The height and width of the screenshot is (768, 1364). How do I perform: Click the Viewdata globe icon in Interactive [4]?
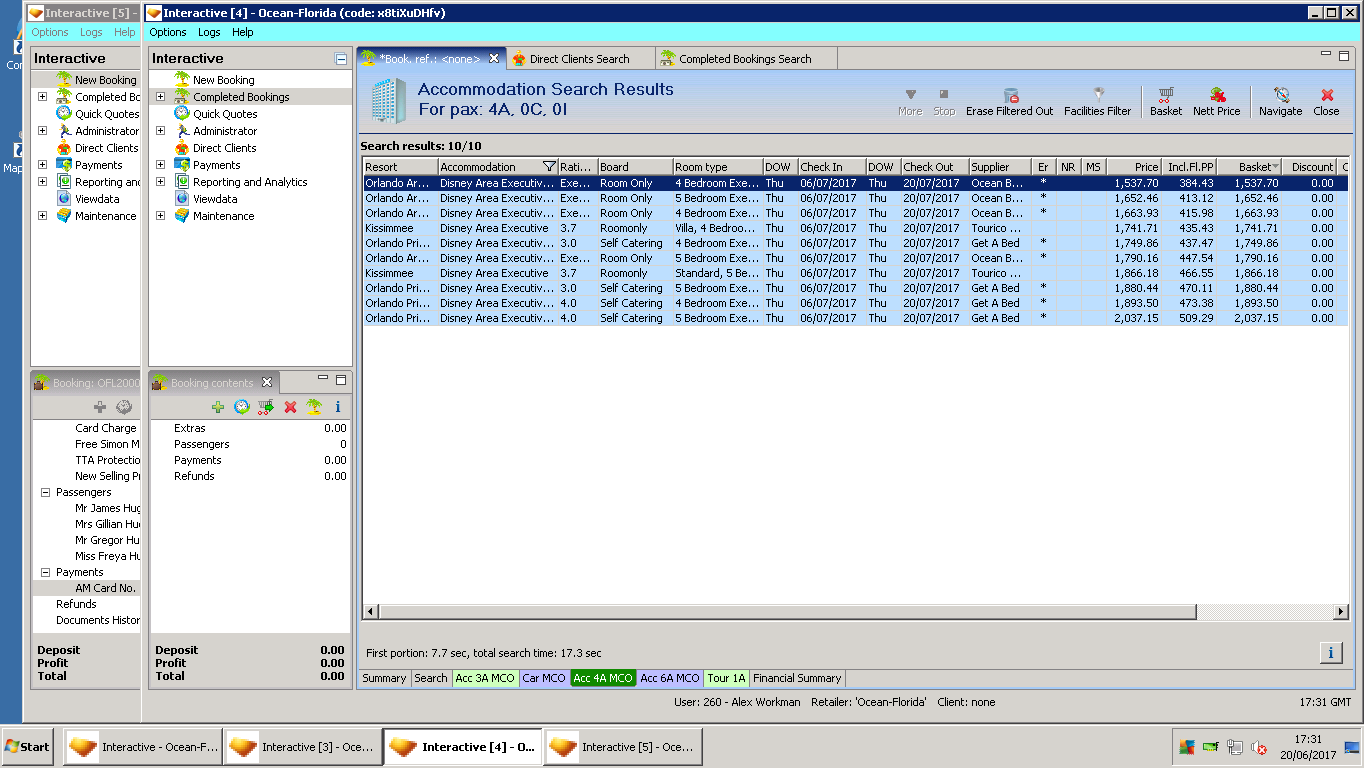coord(182,199)
